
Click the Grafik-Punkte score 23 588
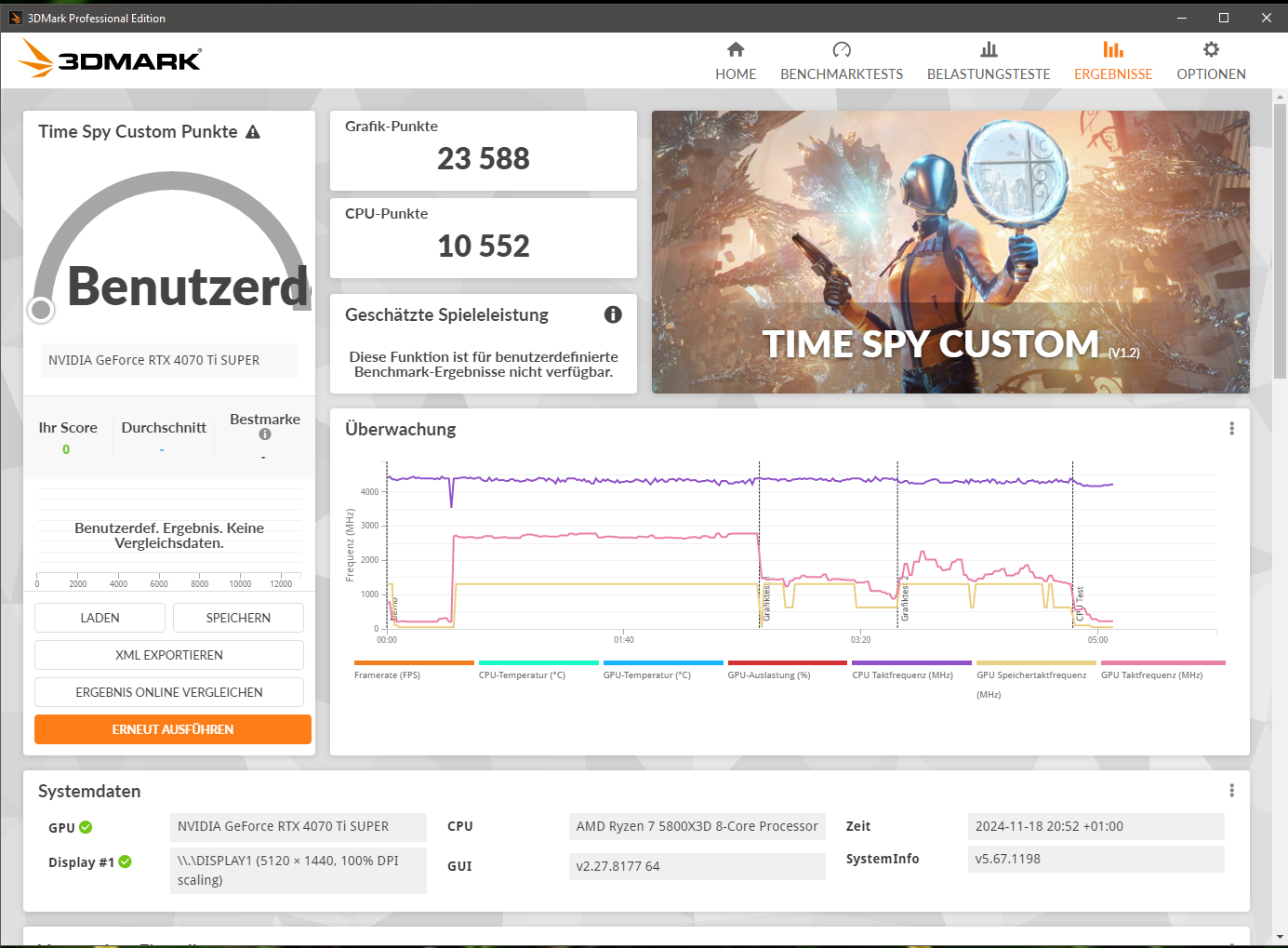tap(484, 159)
